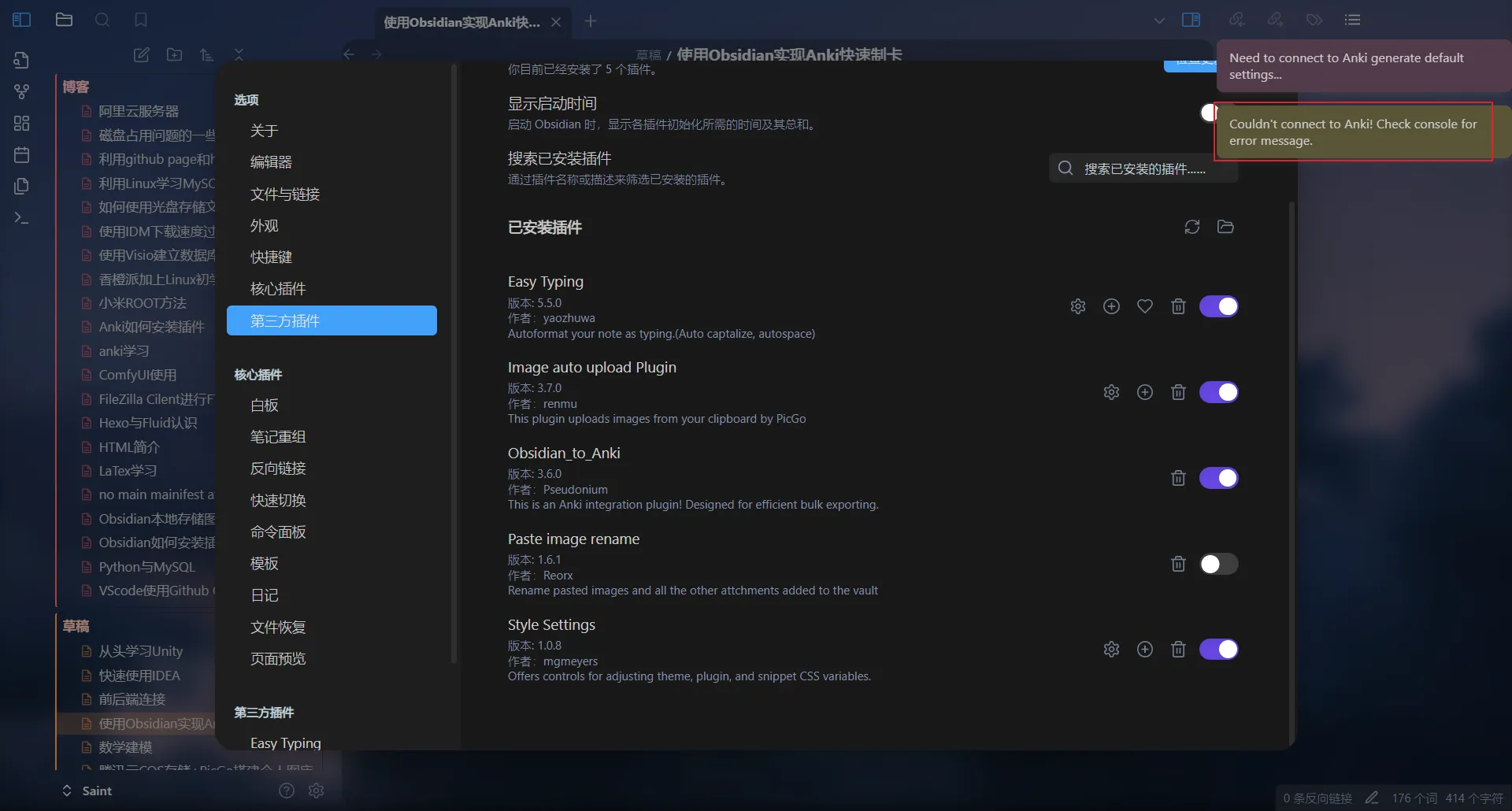
Task: Change sort order icon in file explorer
Action: tap(206, 54)
